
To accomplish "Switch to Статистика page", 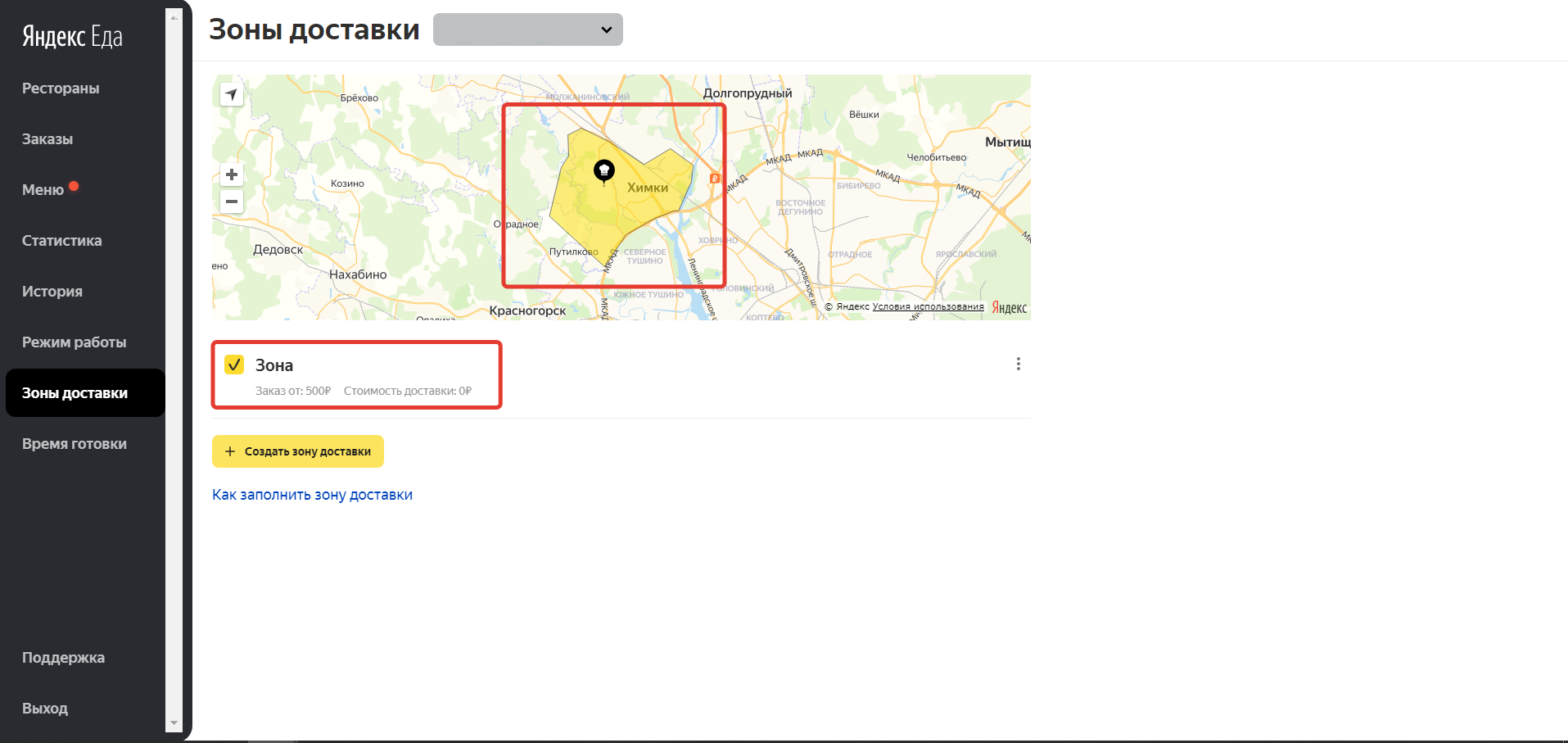I will tap(62, 241).
